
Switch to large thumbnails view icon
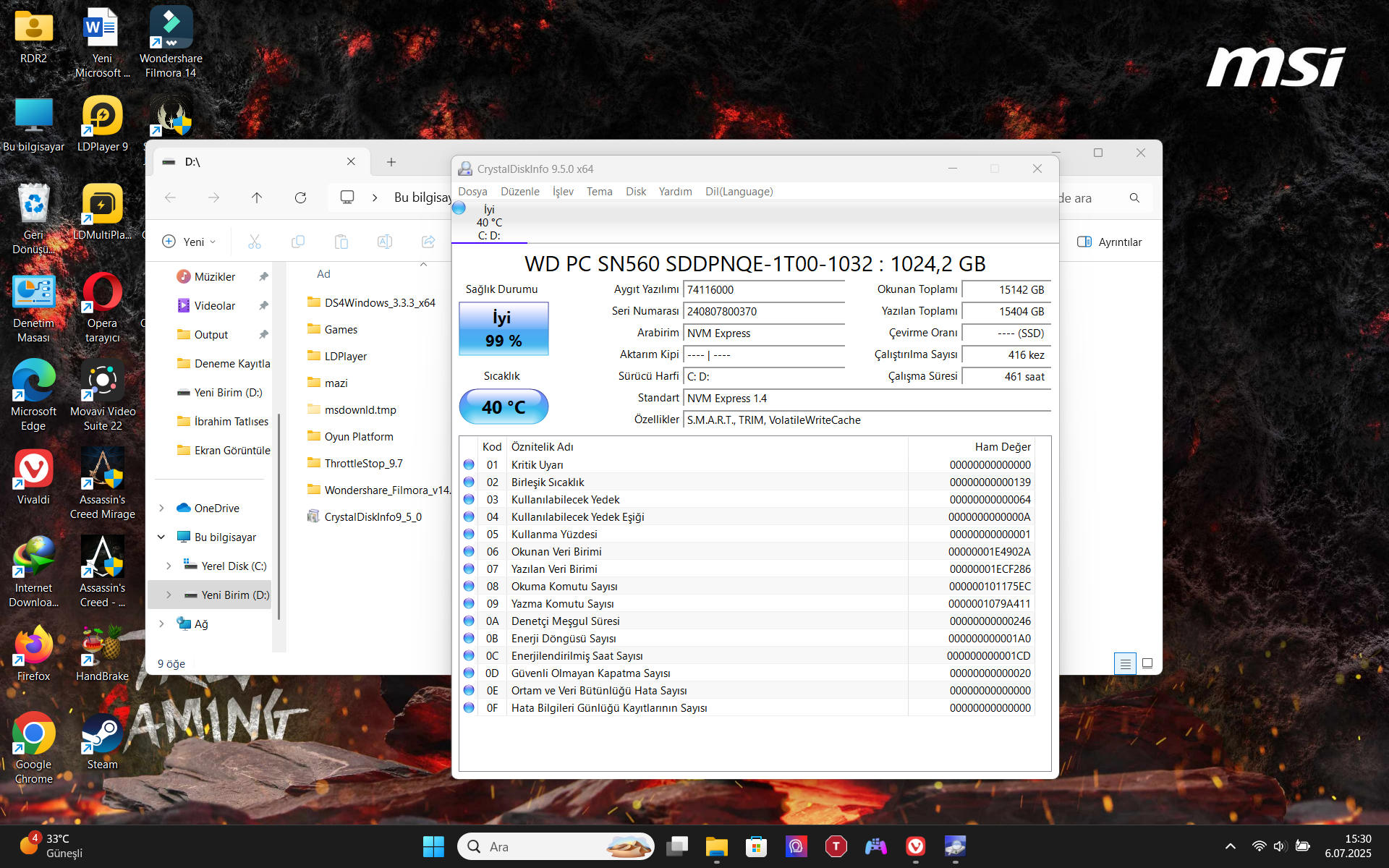pos(1147,663)
